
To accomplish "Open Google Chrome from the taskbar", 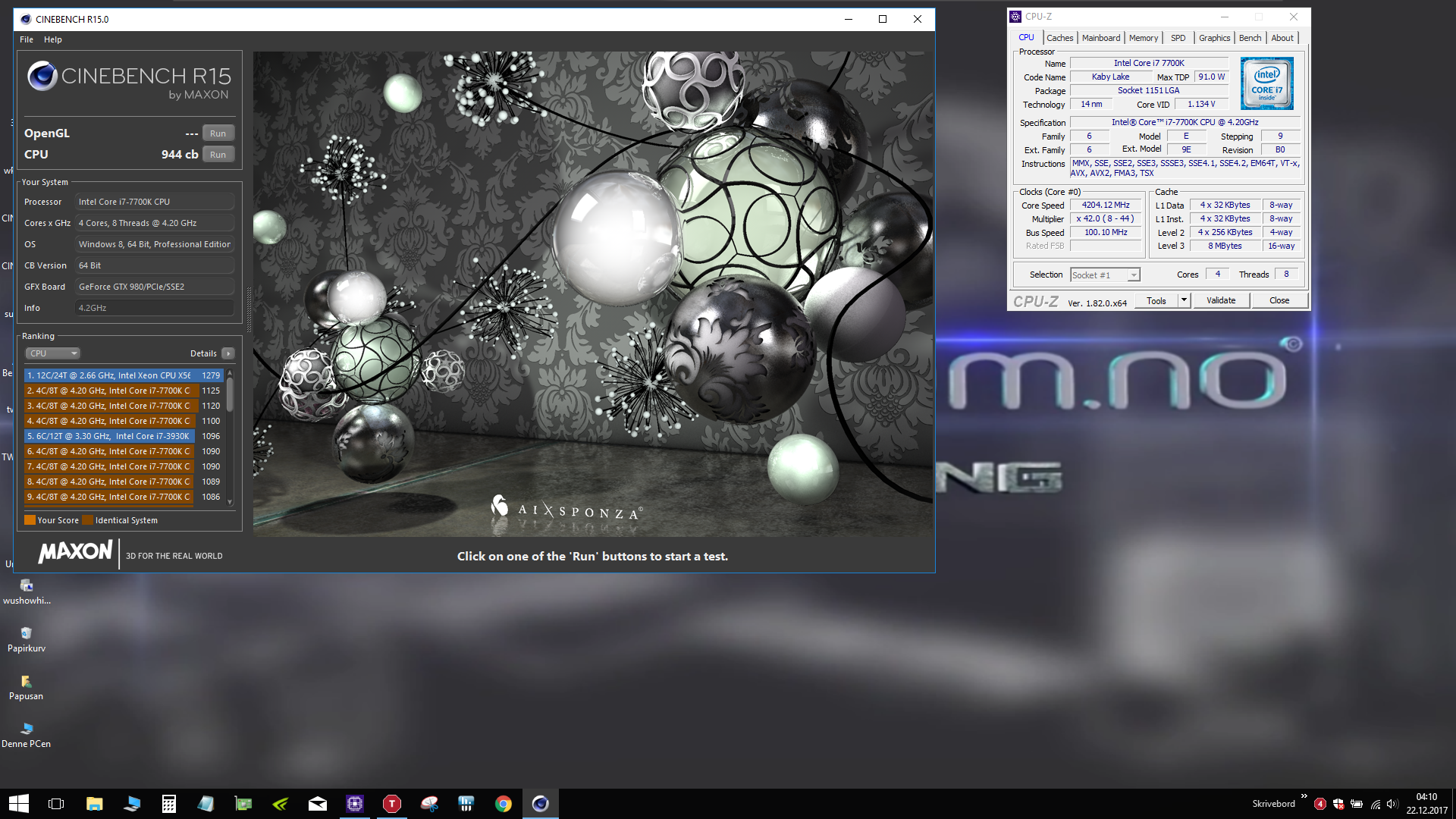I will [504, 804].
